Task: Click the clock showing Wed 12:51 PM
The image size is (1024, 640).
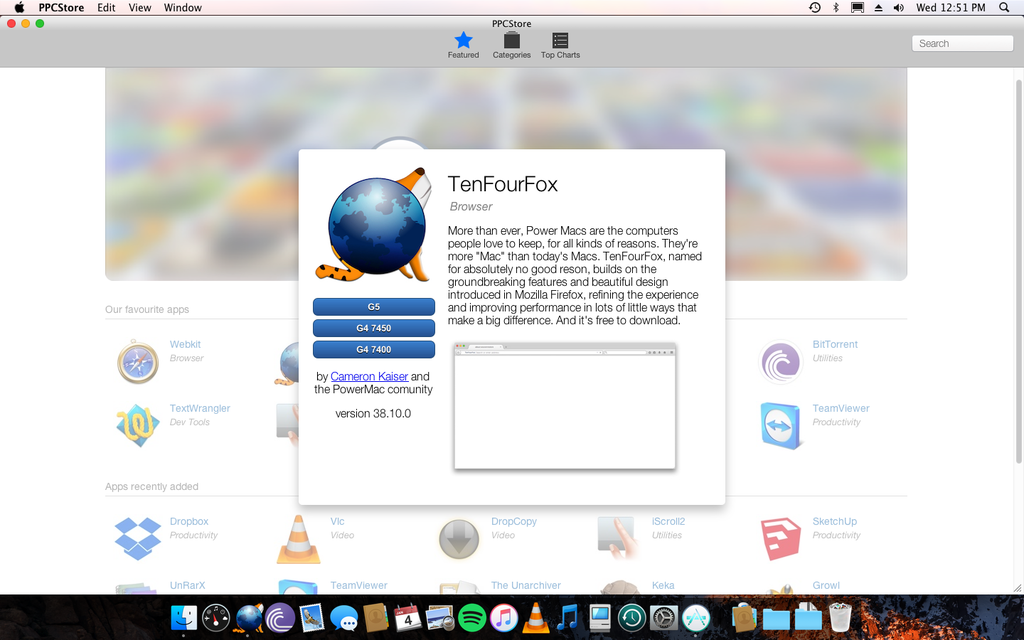Action: (x=950, y=8)
